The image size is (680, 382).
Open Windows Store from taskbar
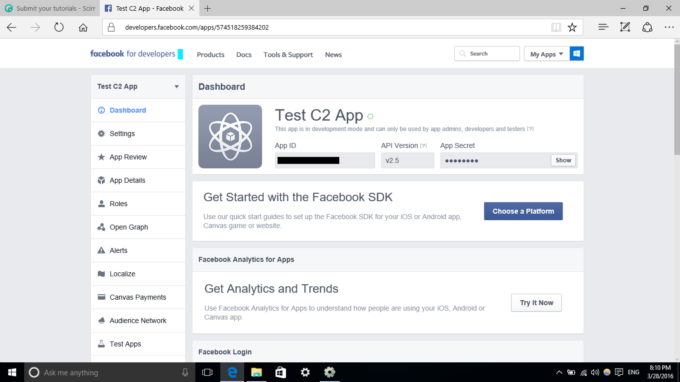tap(281, 372)
